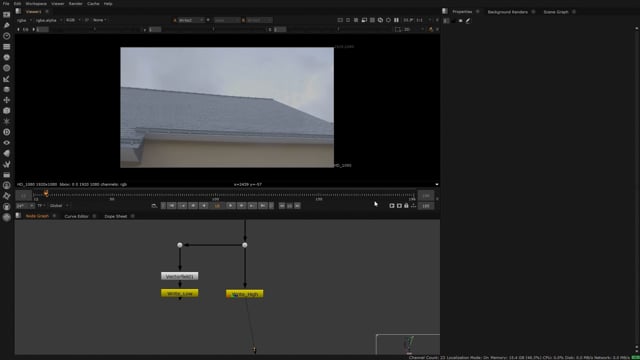This screenshot has height=360, width=640.
Task: Toggle the viewer pause updating button
Action: pyautogui.click(x=396, y=20)
